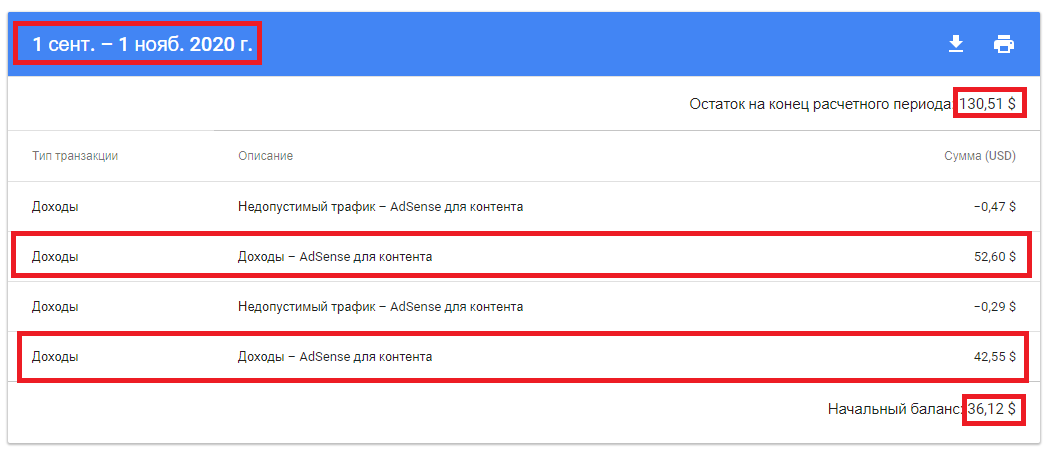Click 'Доходы' transaction type in the 42,55 $ row
1052x453 pixels.
tap(55, 357)
